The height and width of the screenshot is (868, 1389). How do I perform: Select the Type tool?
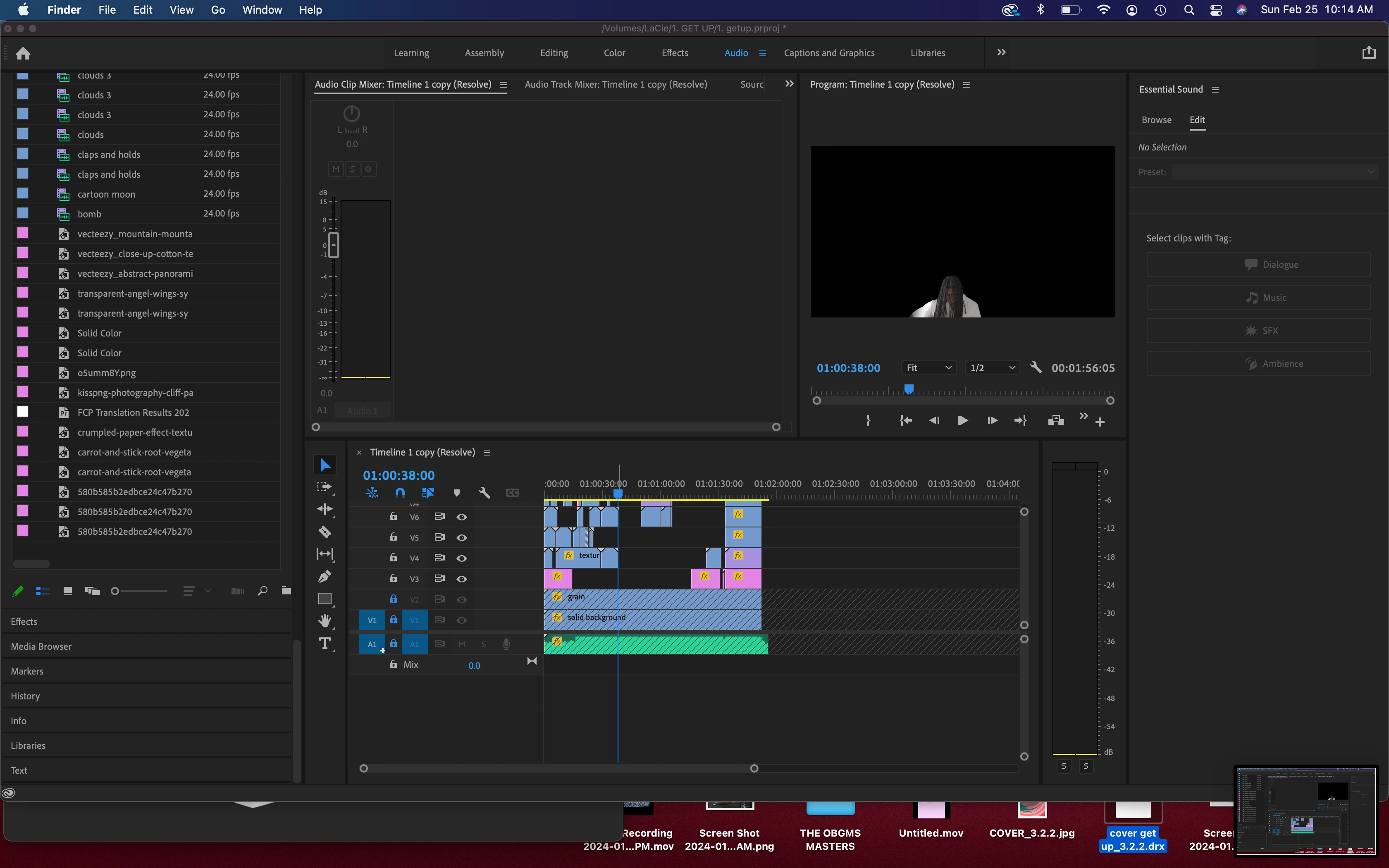(x=325, y=644)
